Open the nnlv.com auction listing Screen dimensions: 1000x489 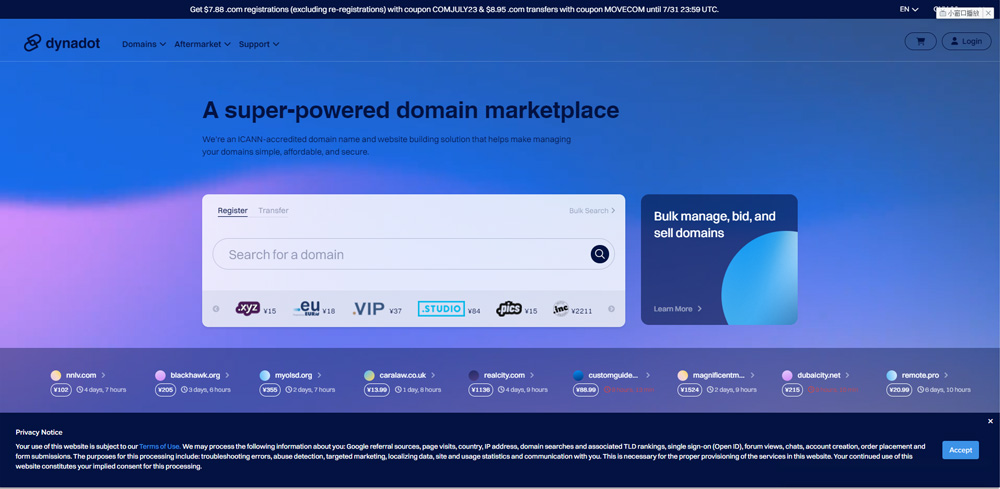[81, 376]
